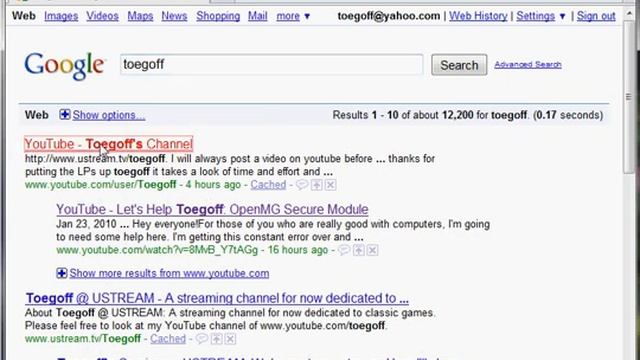Image resolution: width=640 pixels, height=360 pixels.
Task: Click Show more results from www.youtube.com
Action: (169, 273)
